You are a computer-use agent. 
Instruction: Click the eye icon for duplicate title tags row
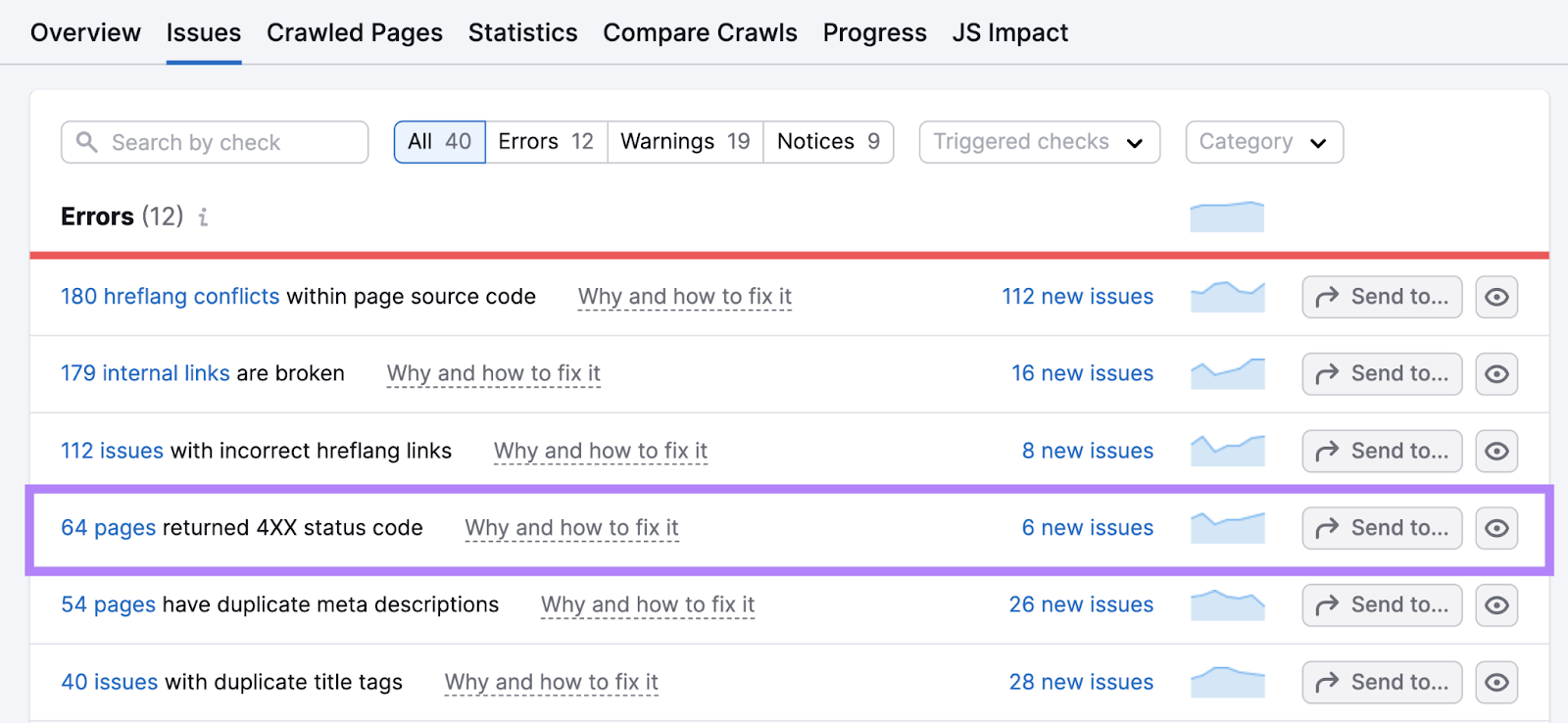coord(1496,682)
